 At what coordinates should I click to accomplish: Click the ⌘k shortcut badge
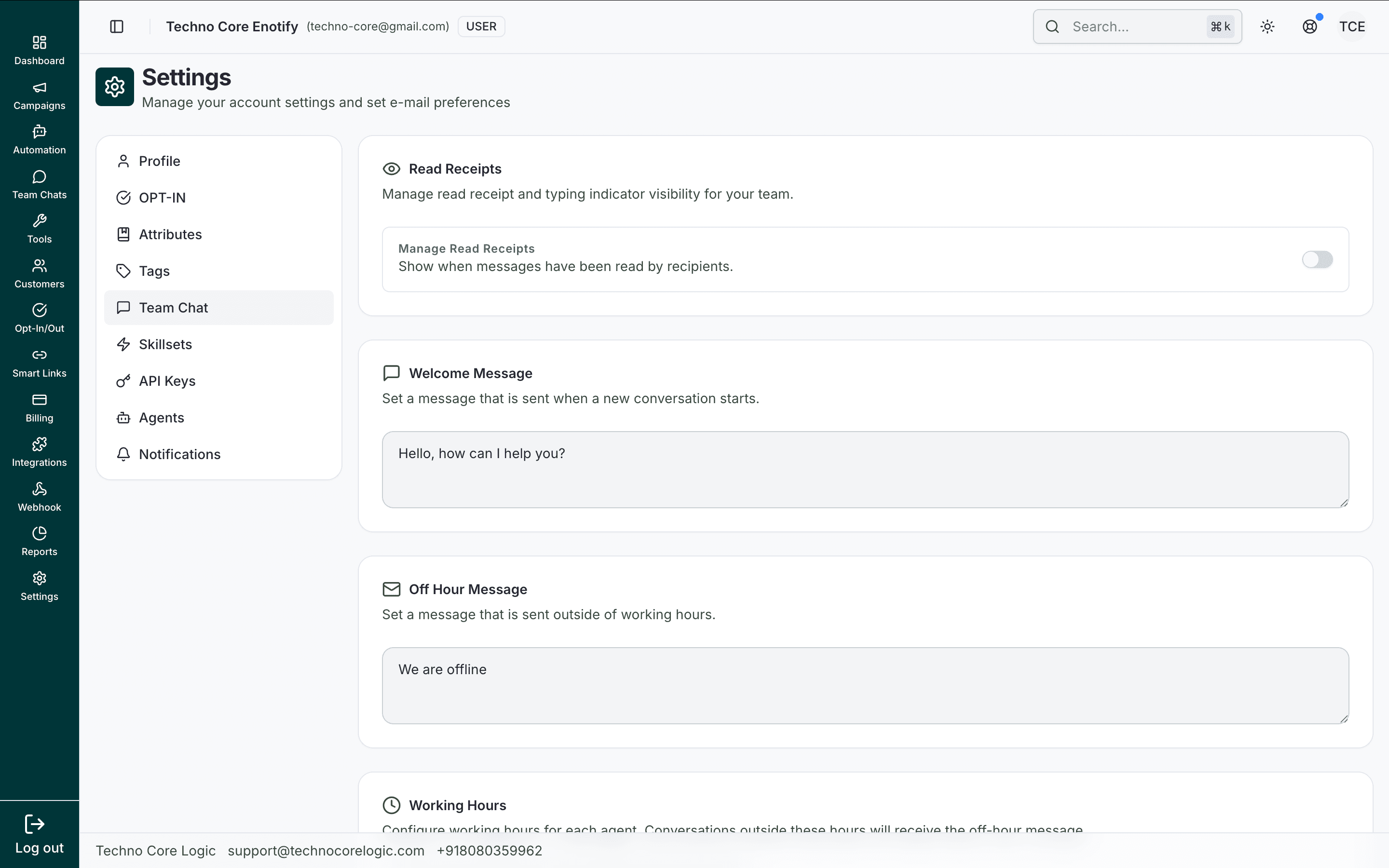point(1220,27)
